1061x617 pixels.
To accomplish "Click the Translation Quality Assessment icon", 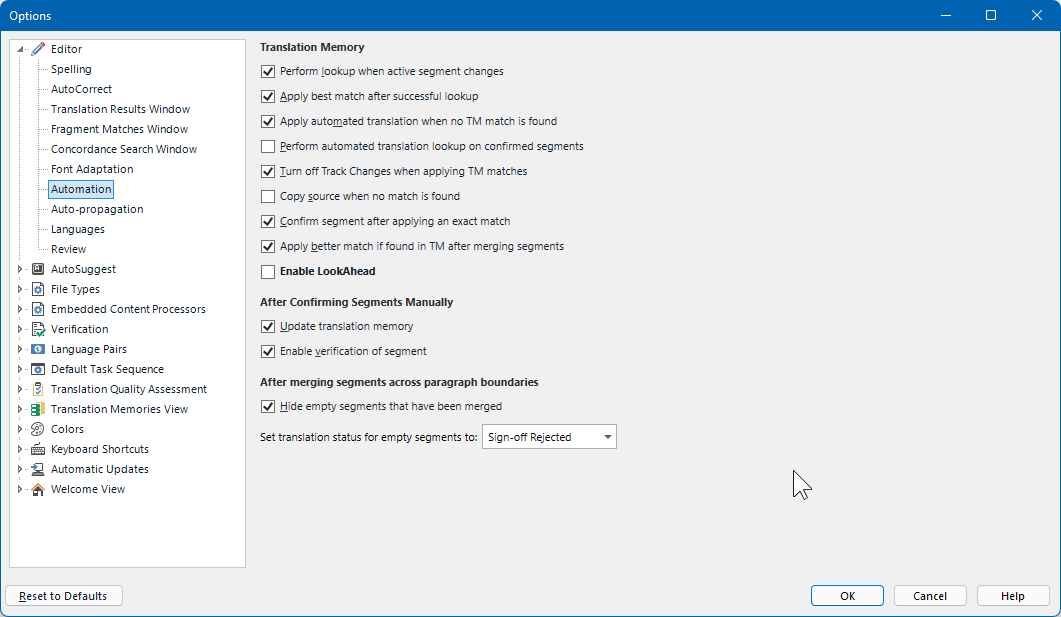I will (x=40, y=388).
